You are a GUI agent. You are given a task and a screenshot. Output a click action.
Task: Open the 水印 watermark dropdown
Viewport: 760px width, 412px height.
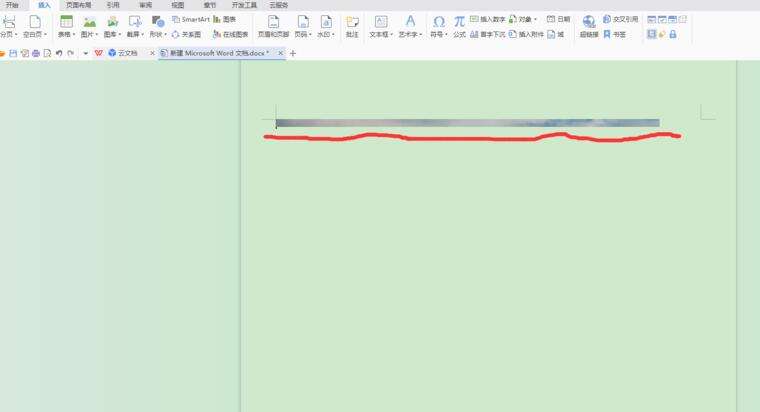(x=333, y=35)
